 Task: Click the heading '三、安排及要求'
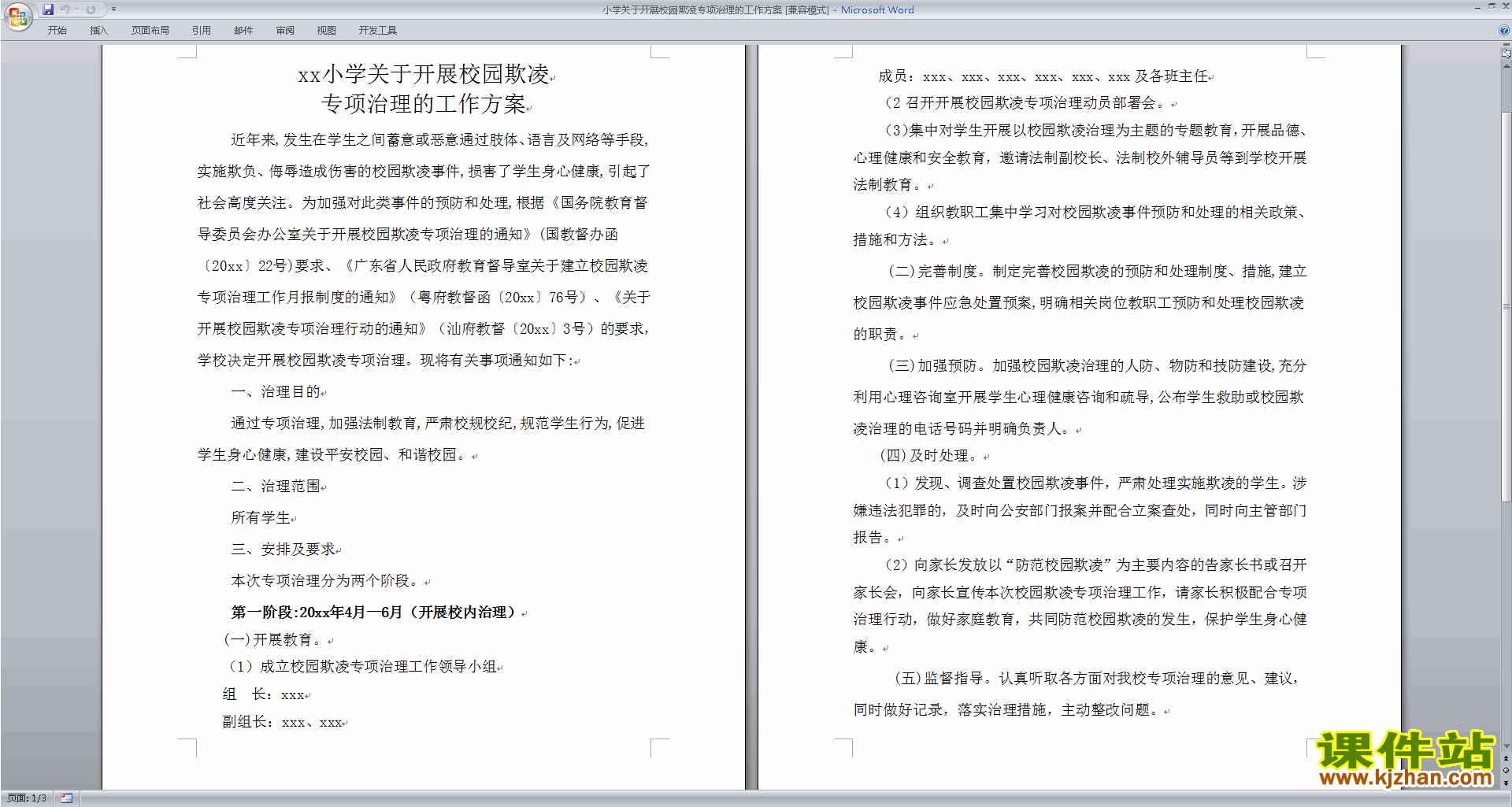click(x=285, y=550)
